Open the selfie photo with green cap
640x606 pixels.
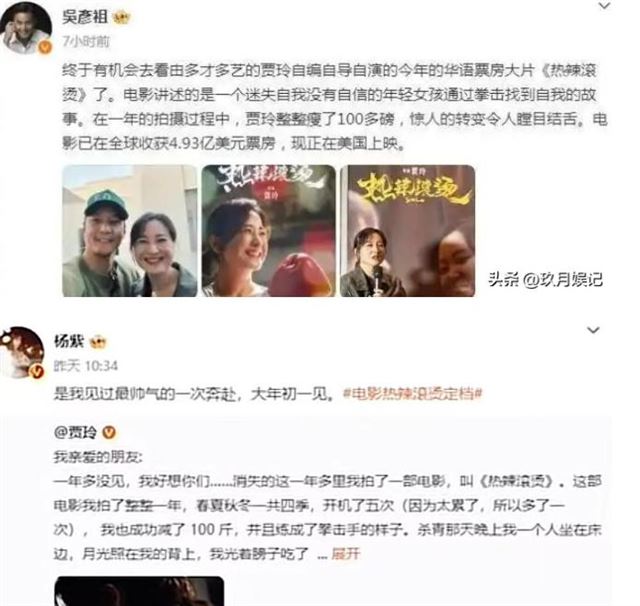point(129,231)
